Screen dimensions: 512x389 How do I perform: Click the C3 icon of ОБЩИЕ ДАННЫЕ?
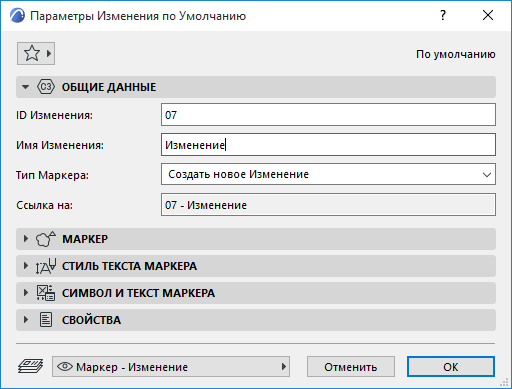(46, 87)
